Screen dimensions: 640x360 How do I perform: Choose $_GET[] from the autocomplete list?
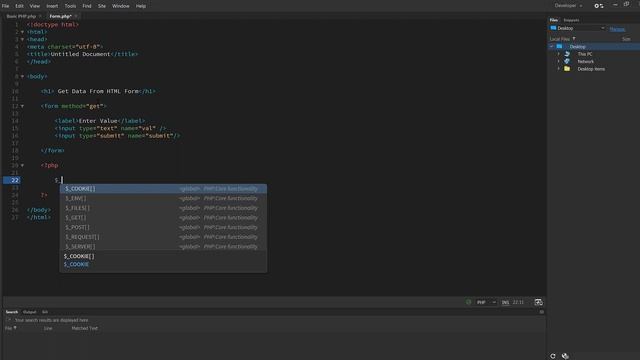[x=163, y=218]
